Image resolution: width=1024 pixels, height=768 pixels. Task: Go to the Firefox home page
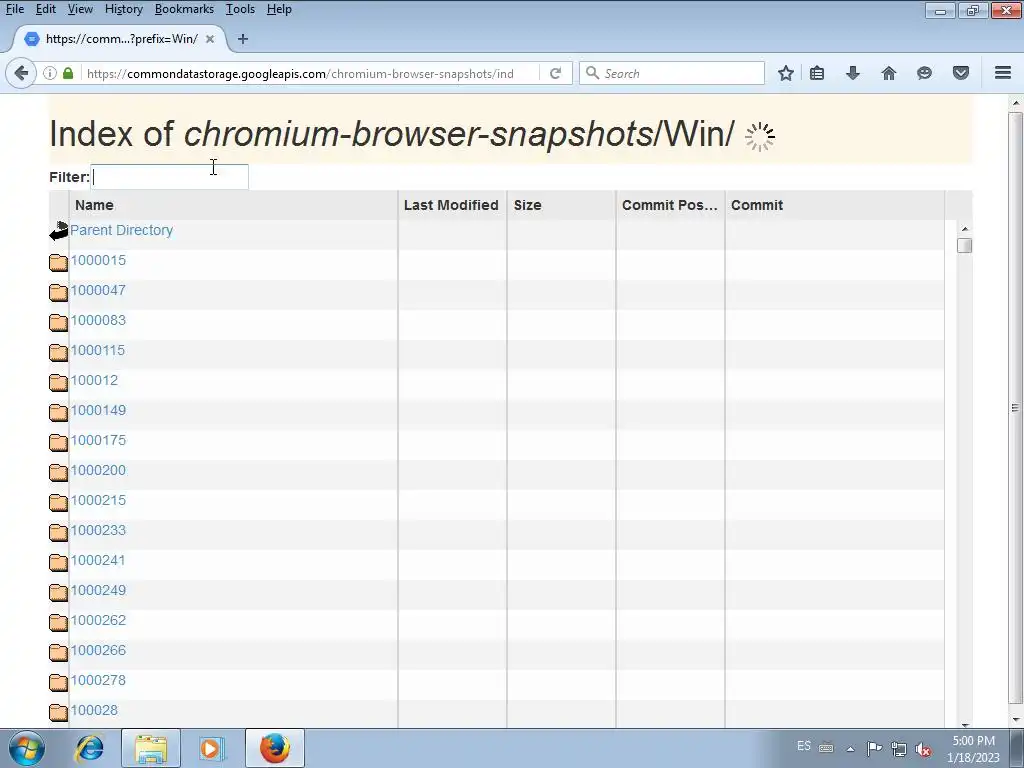pyautogui.click(x=889, y=73)
